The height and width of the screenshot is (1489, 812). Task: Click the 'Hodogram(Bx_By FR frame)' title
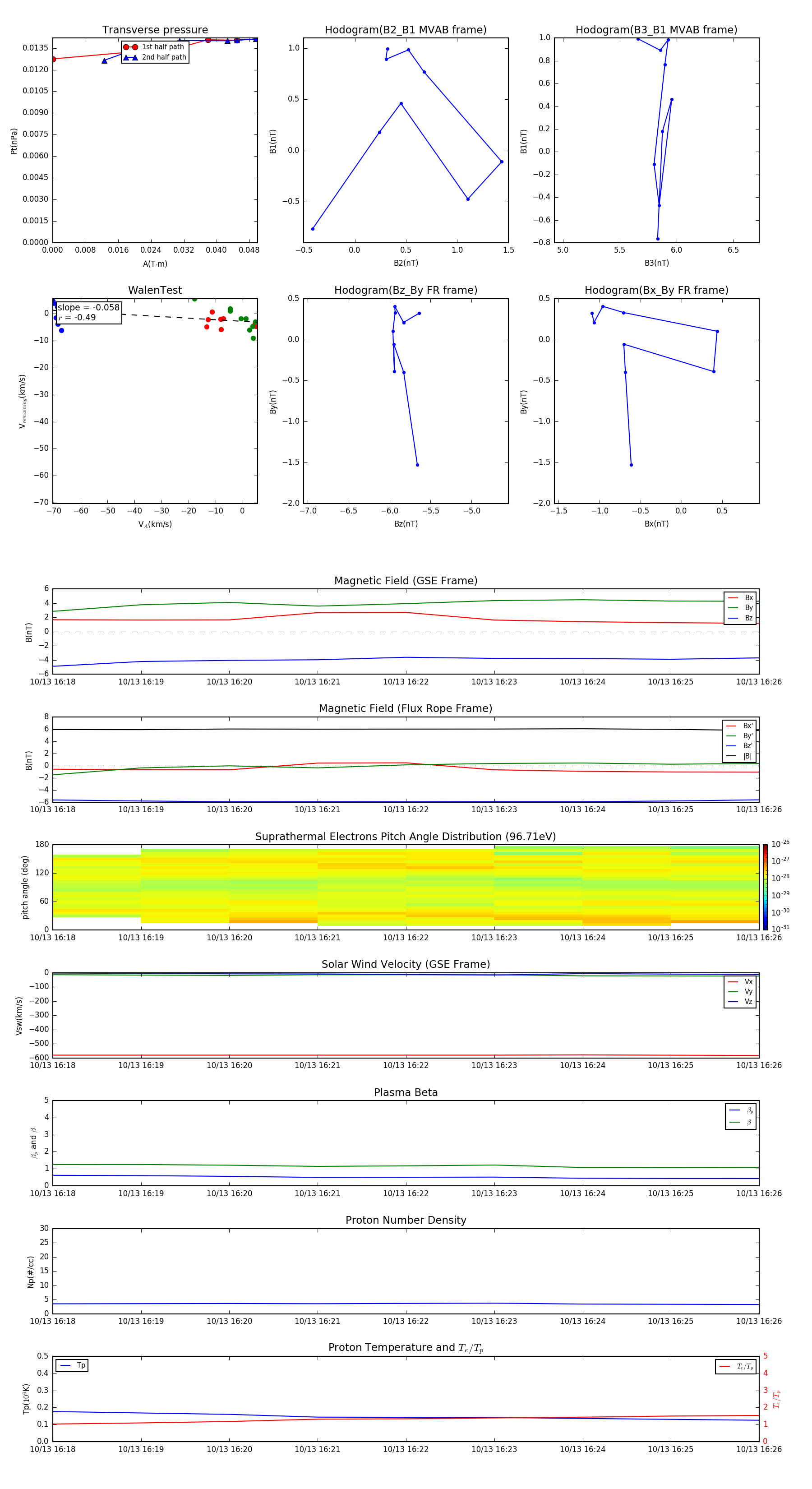point(656,290)
